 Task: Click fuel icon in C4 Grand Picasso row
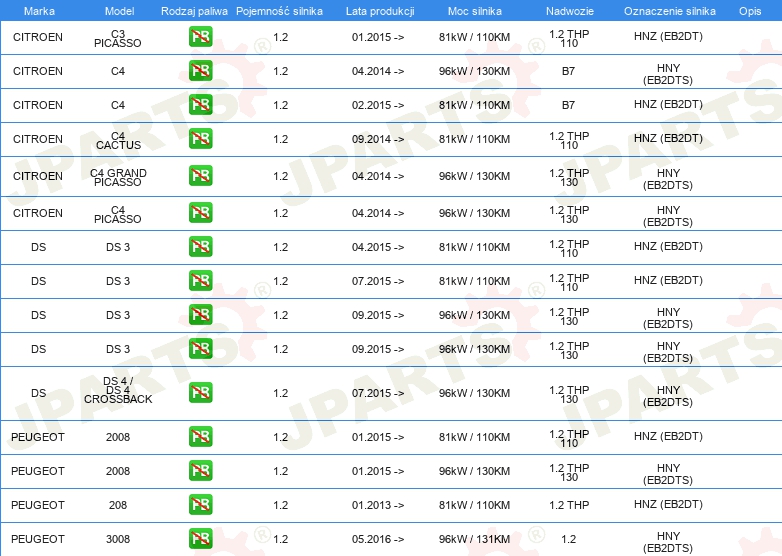point(200,176)
